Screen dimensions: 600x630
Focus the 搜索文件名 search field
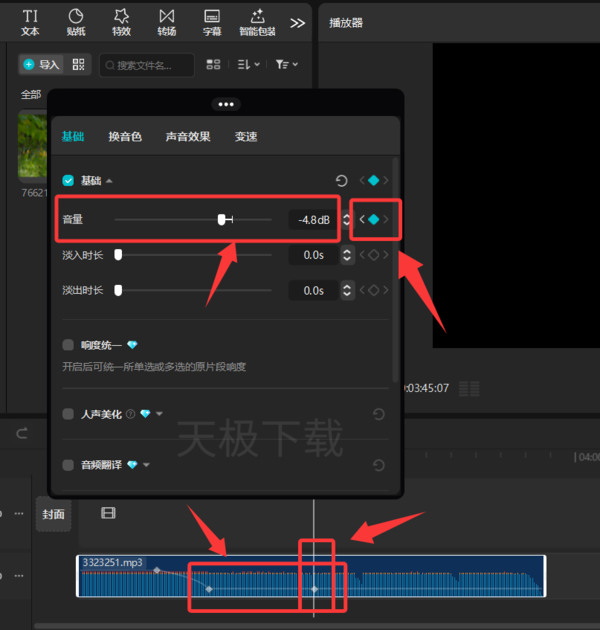tap(147, 65)
